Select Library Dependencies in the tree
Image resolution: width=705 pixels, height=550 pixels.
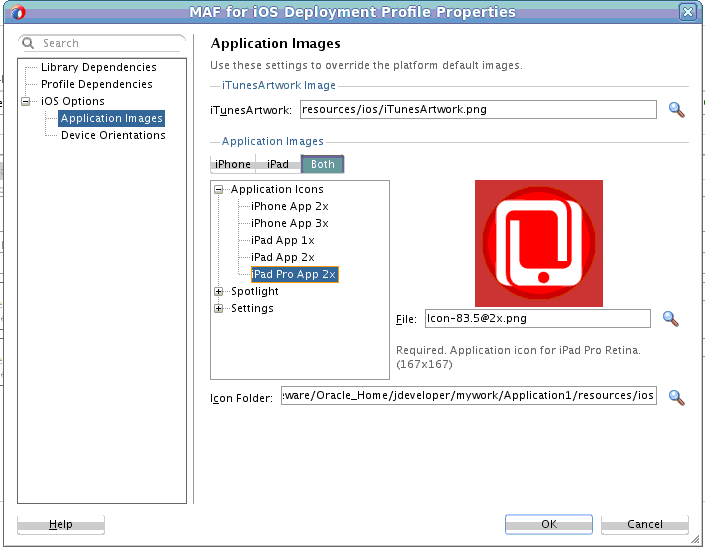click(x=98, y=67)
